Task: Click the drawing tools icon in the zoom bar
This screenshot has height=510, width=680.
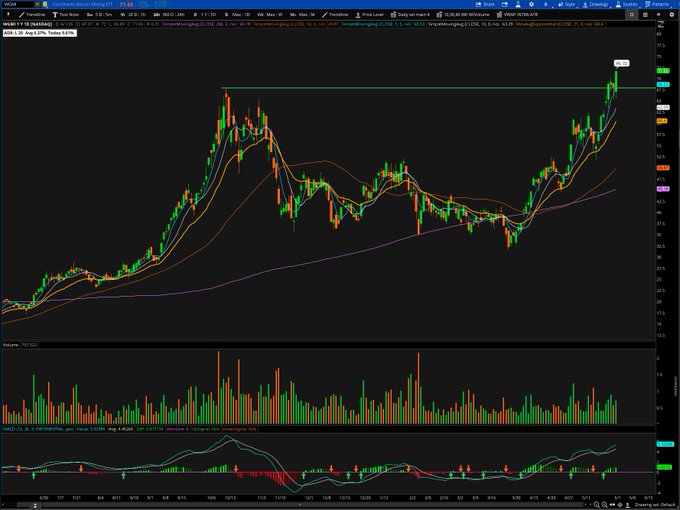Action: (x=628, y=505)
